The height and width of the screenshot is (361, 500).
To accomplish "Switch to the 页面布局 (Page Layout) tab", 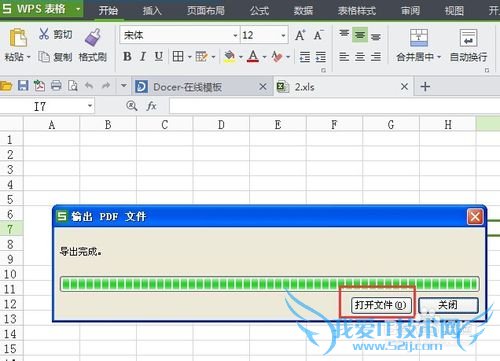I will [206, 11].
